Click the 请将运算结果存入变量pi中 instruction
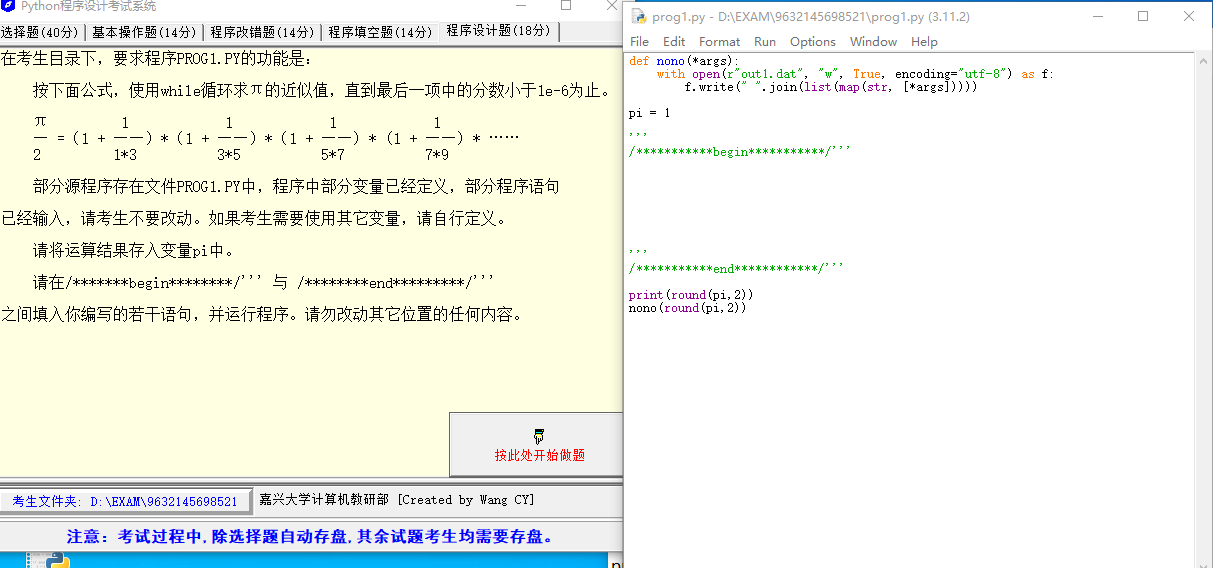This screenshot has height=568, width=1213. click(133, 251)
